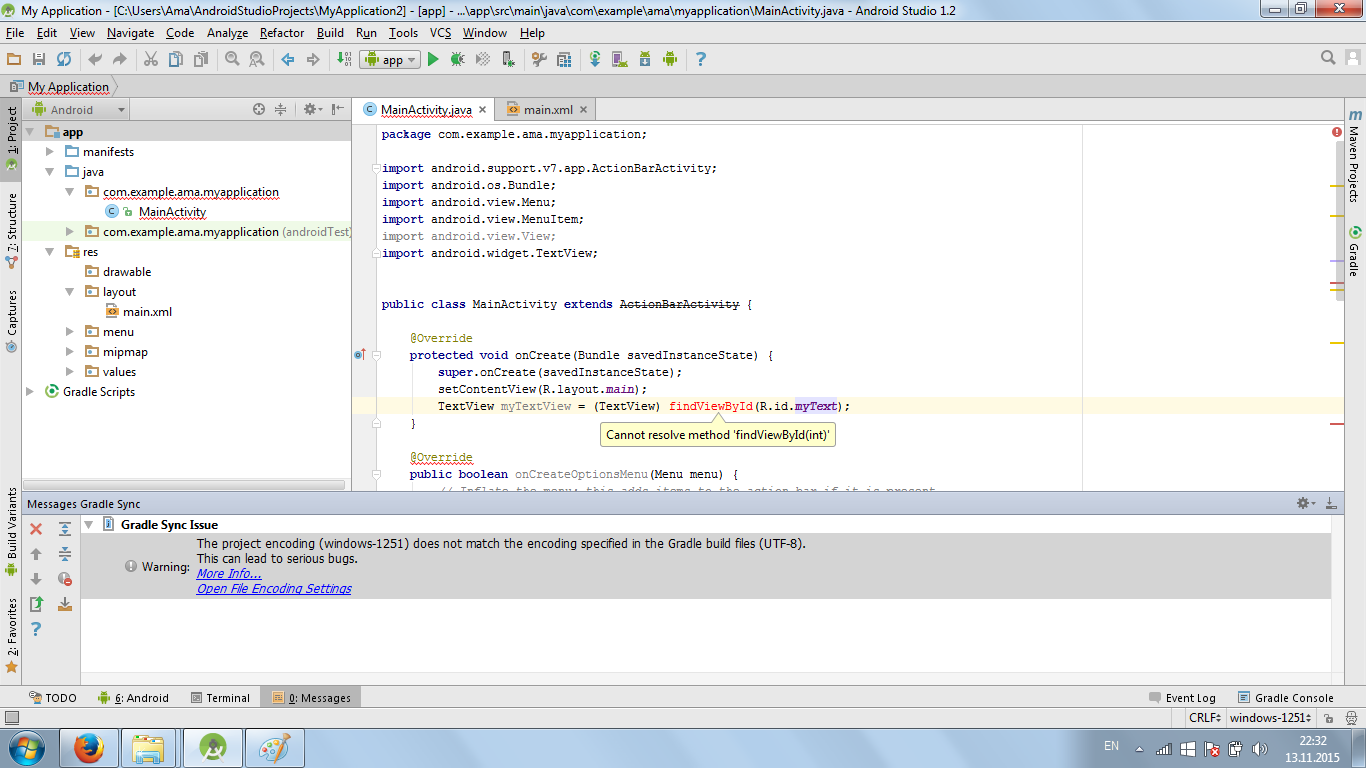1366x768 pixels.
Task: Open the CRLF line separator selector
Action: pyautogui.click(x=1206, y=718)
